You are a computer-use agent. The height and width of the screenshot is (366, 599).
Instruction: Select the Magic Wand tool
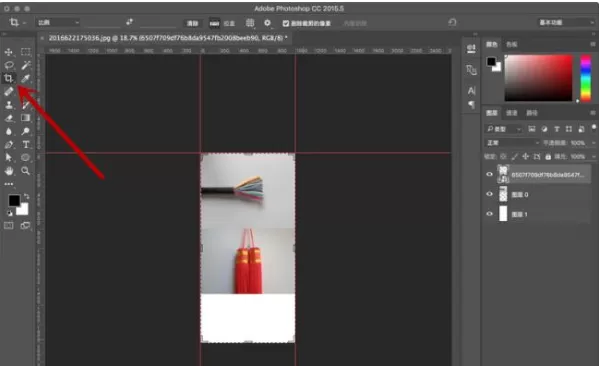pyautogui.click(x=26, y=65)
